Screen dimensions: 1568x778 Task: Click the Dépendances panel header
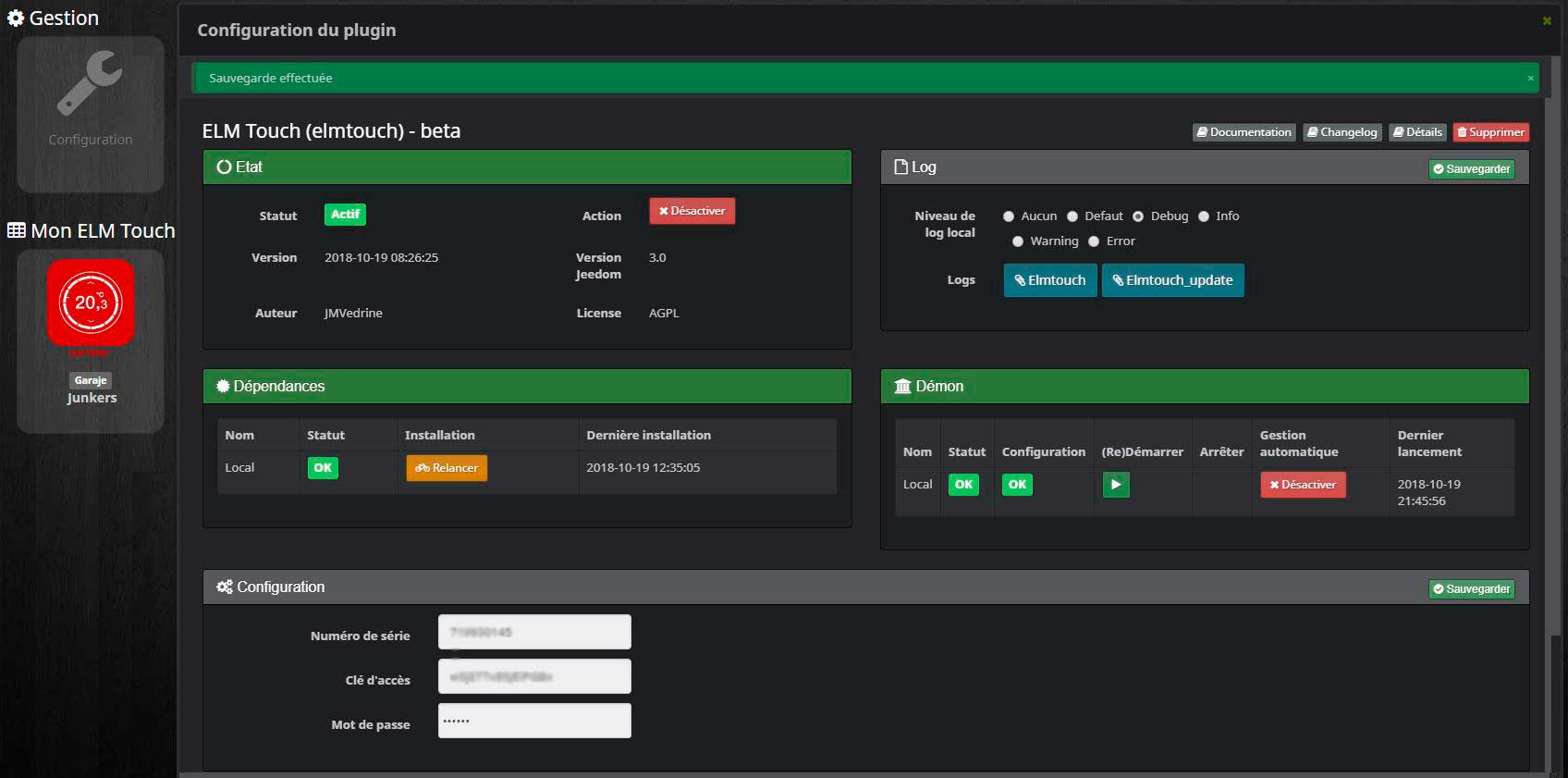coord(527,387)
